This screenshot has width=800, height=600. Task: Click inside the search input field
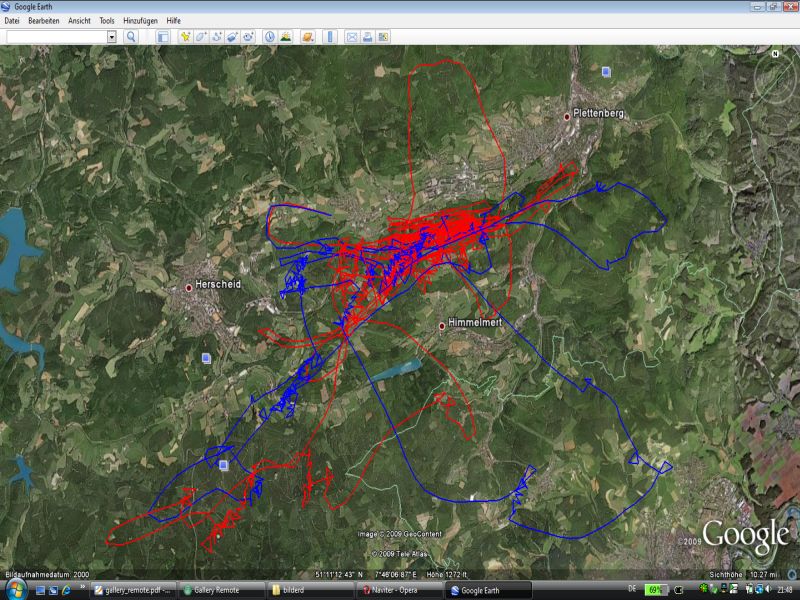(55, 37)
